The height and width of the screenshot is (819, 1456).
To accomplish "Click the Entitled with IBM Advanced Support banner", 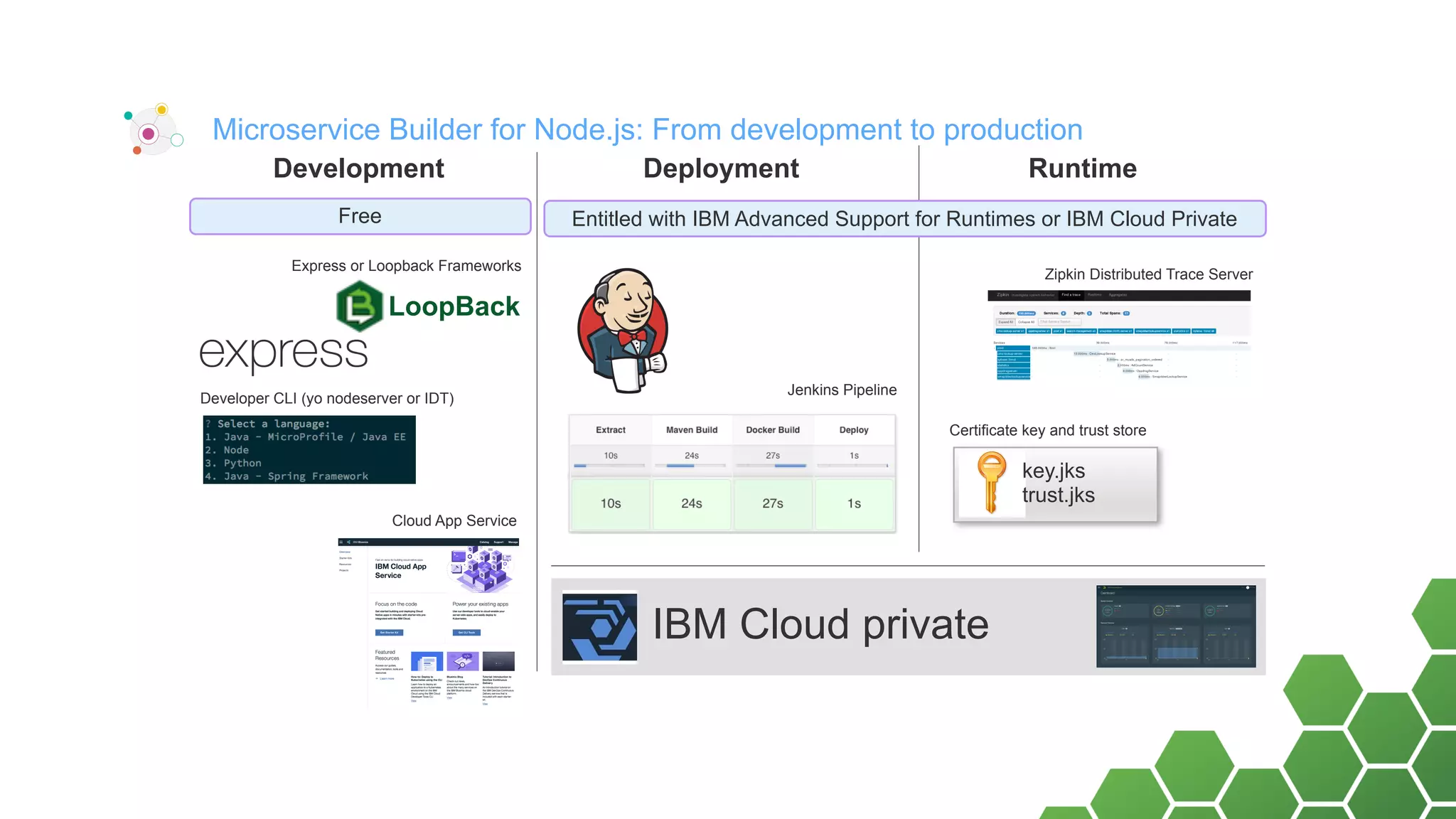I will (x=904, y=219).
